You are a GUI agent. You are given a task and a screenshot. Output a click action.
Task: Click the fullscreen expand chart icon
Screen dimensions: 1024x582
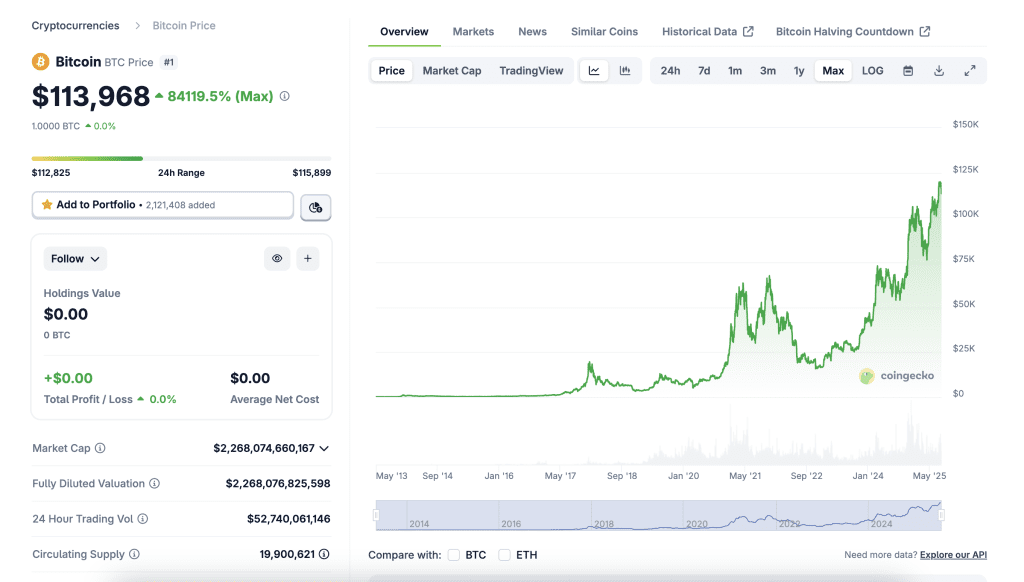pyautogui.click(x=970, y=71)
